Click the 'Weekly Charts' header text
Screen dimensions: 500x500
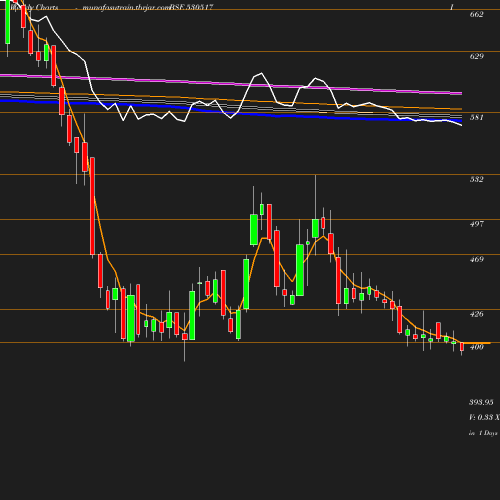click(35, 7)
